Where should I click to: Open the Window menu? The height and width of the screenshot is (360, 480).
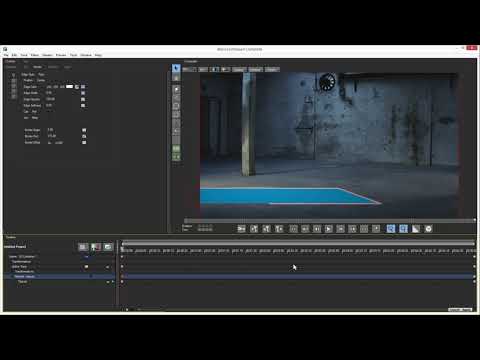click(x=86, y=55)
